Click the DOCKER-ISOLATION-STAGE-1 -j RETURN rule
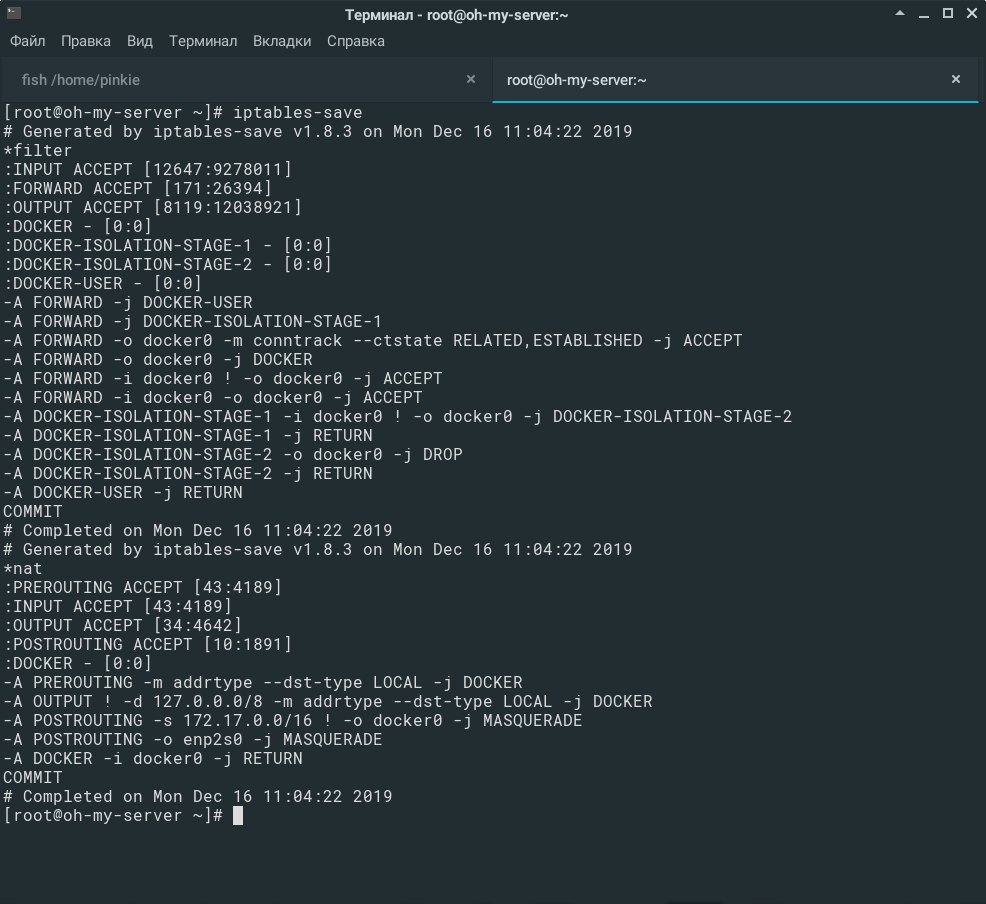 pyautogui.click(x=188, y=436)
